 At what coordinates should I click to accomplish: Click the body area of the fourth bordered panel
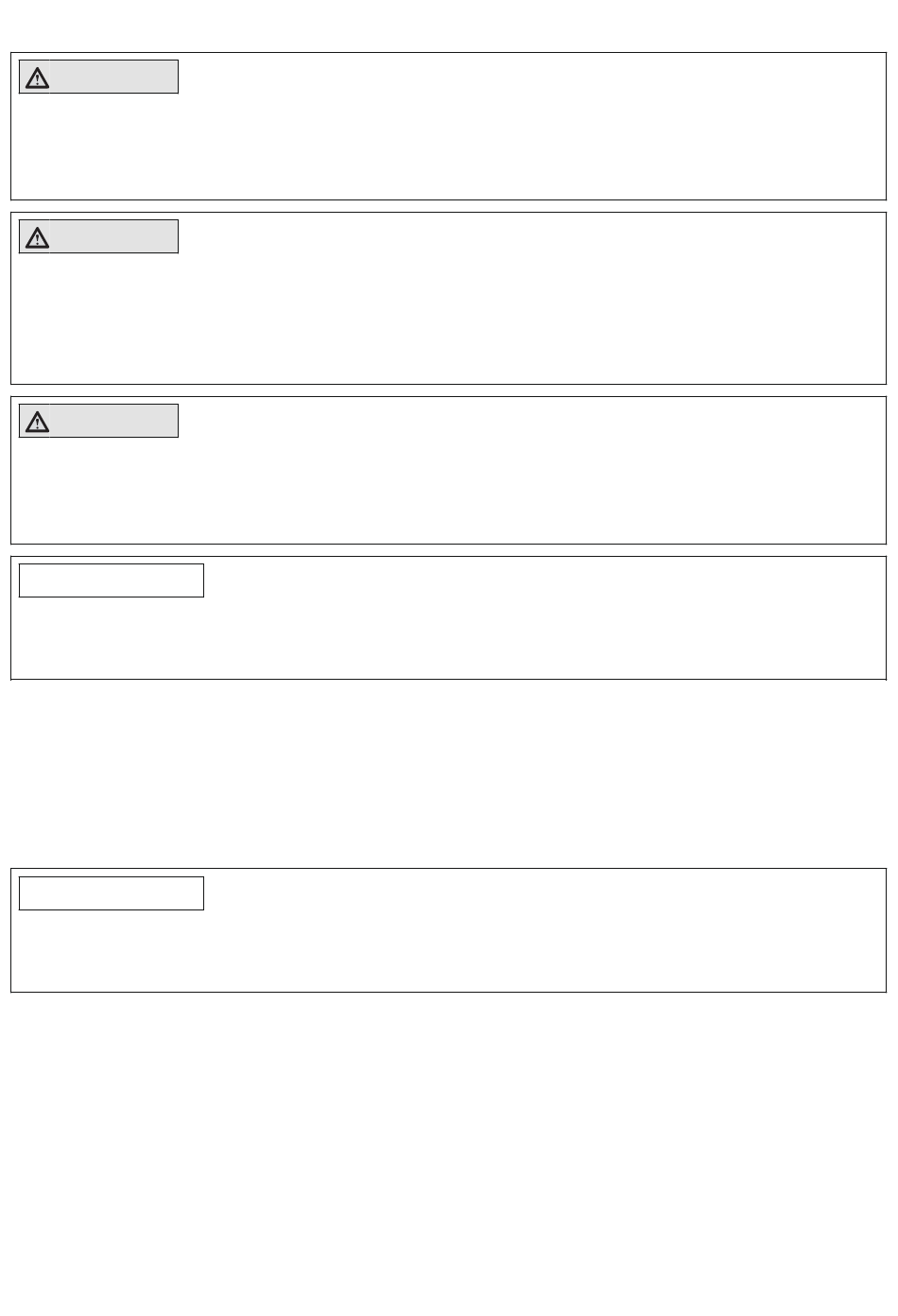(x=449, y=638)
